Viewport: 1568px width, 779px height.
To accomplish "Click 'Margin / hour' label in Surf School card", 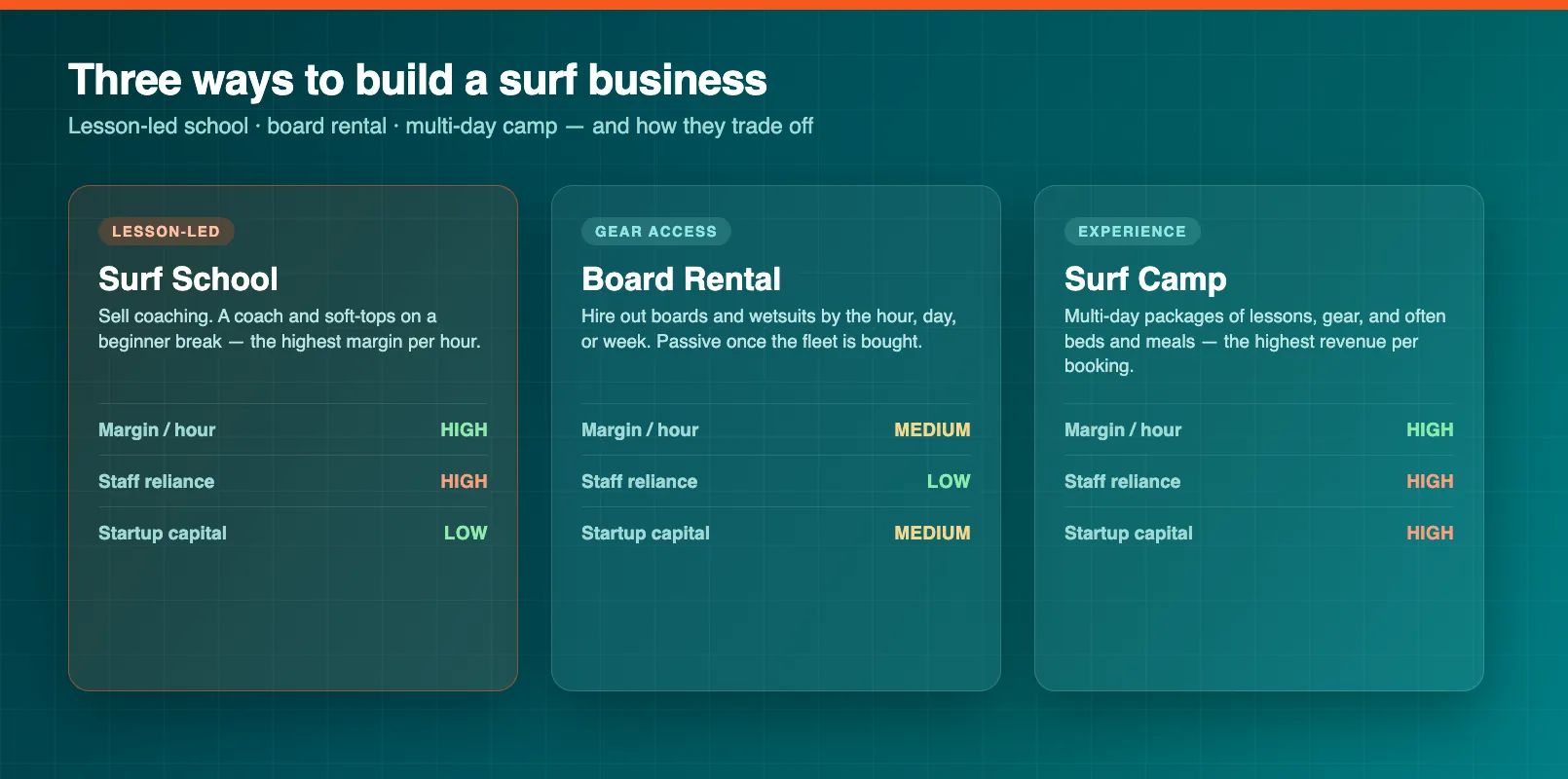I will (x=157, y=430).
